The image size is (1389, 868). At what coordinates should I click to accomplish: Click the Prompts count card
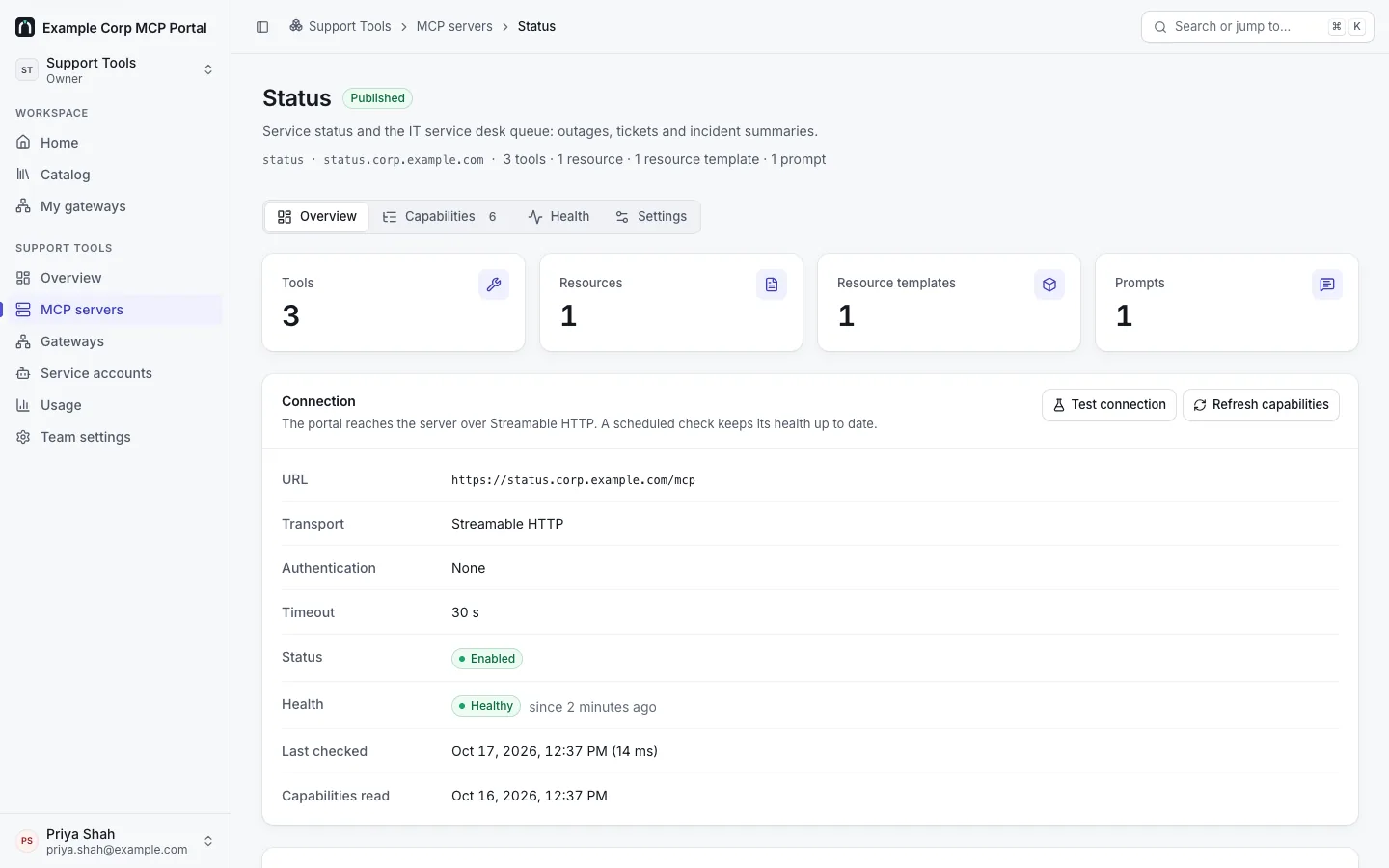point(1227,303)
